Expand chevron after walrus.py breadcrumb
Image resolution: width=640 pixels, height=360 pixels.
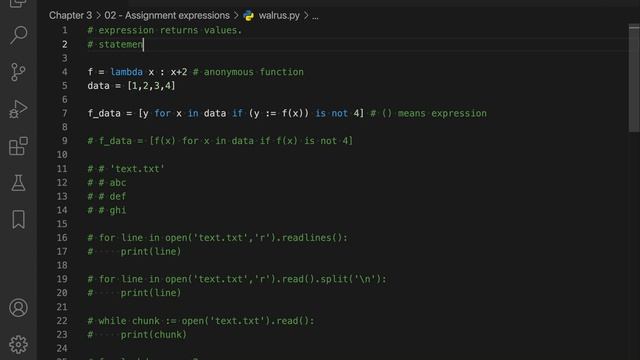click(306, 16)
